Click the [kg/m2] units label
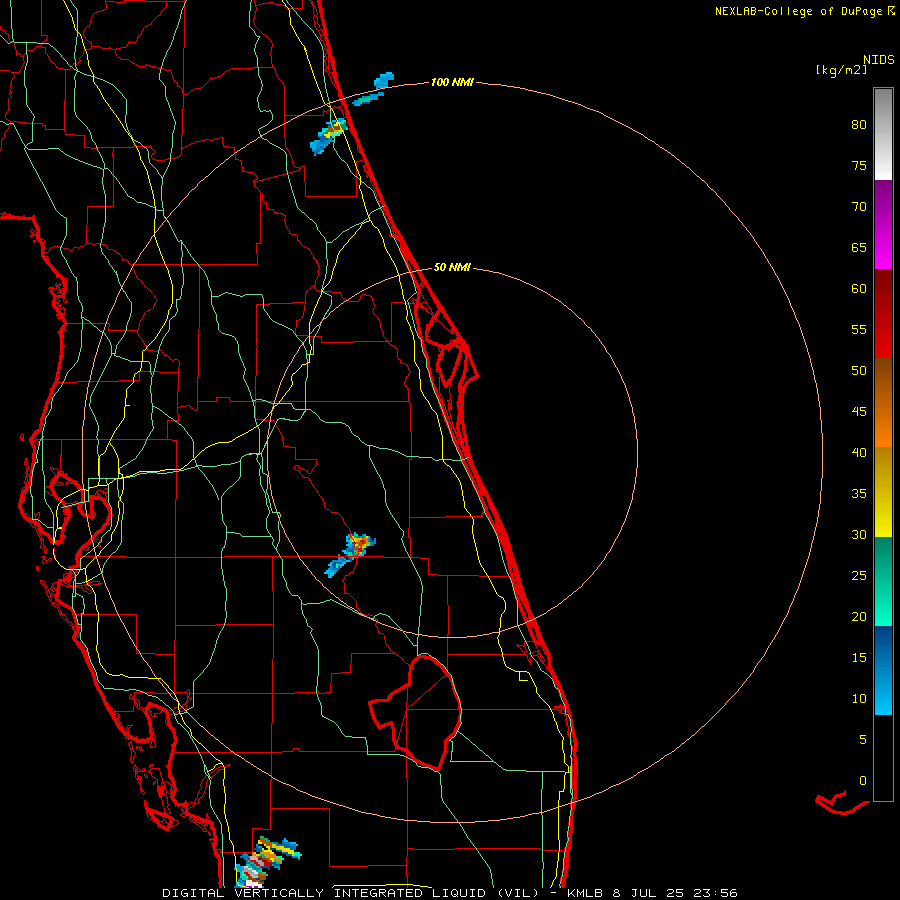The image size is (900, 900). 841,70
